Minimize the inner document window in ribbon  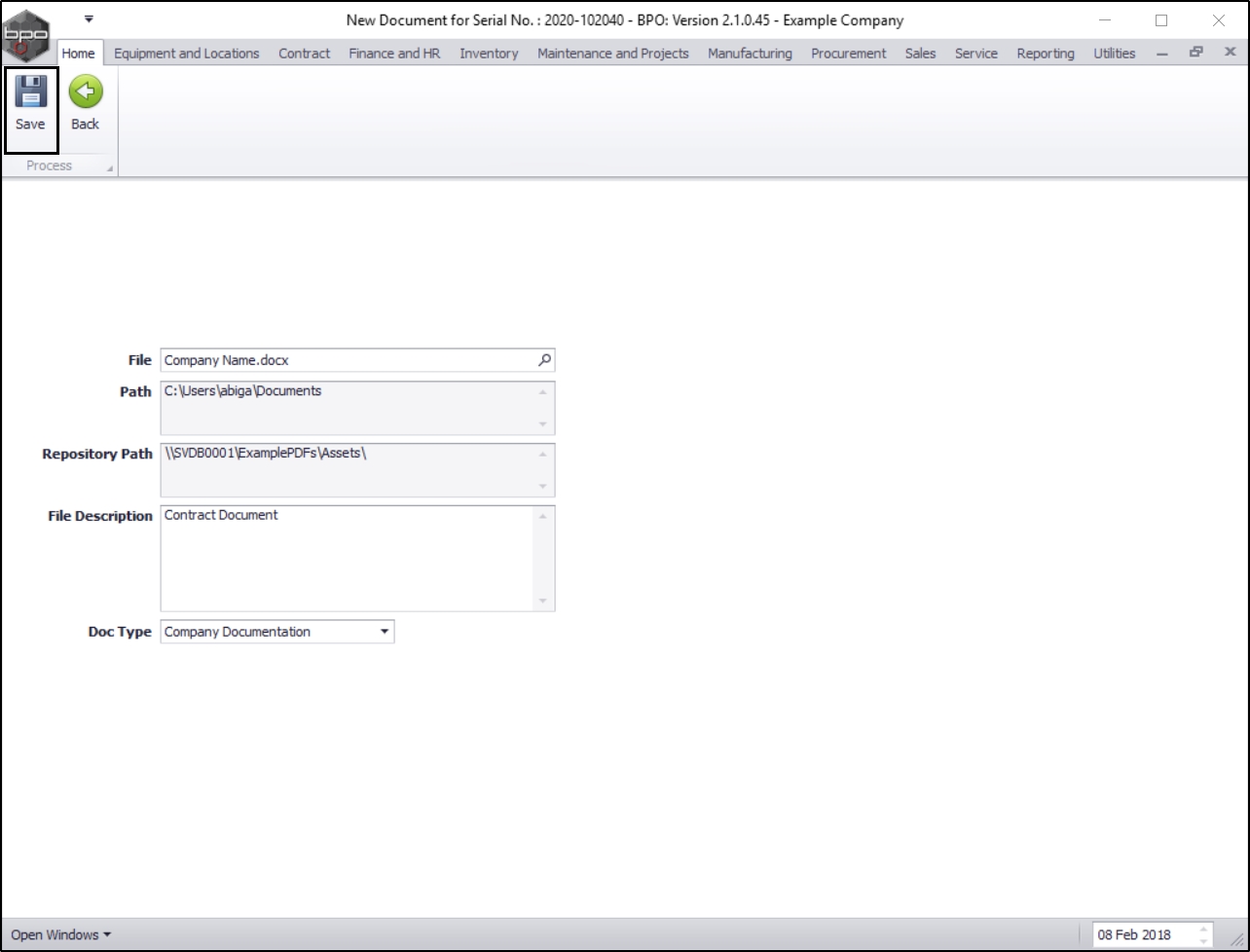tap(1162, 54)
